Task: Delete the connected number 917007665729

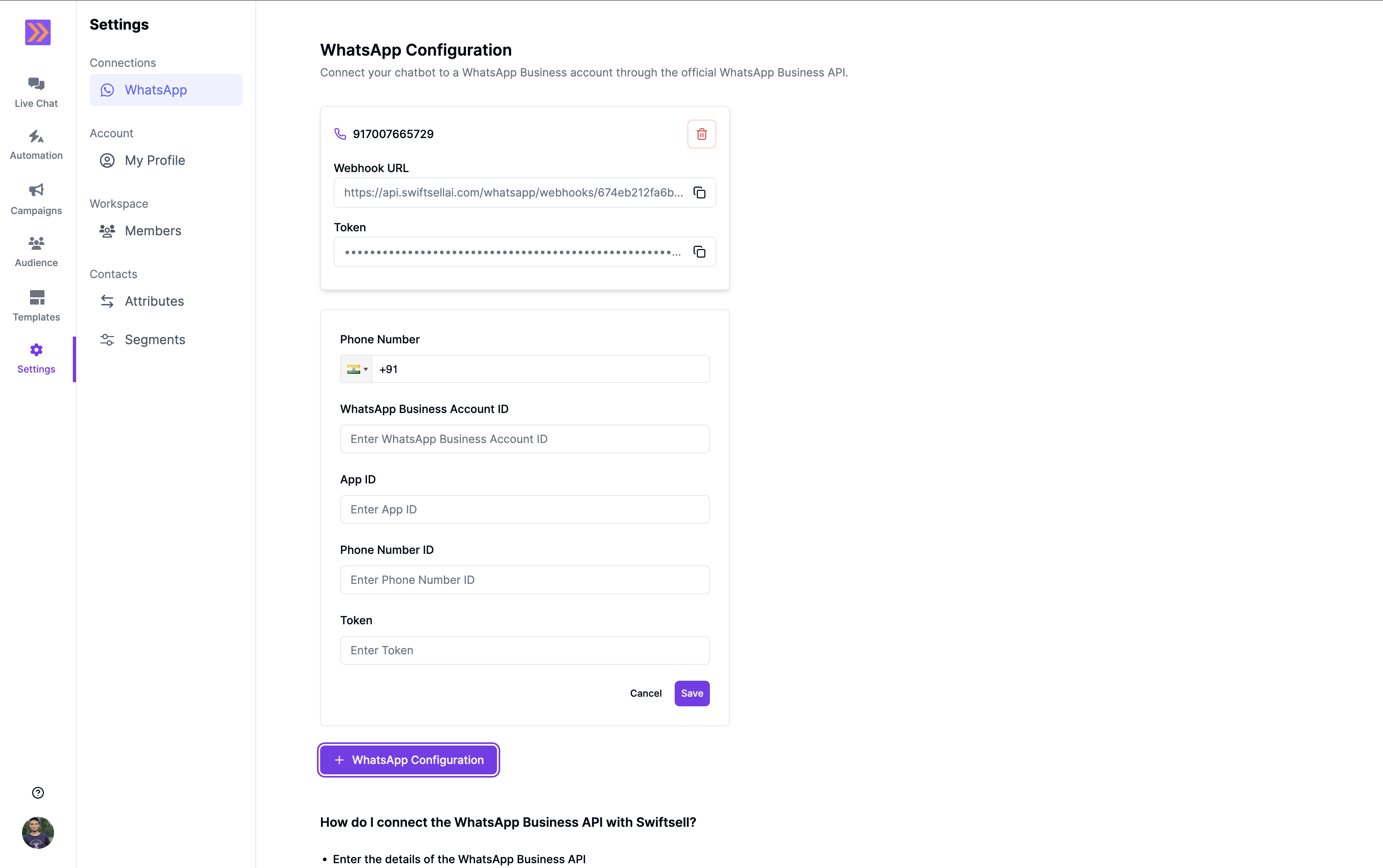Action: coord(702,134)
